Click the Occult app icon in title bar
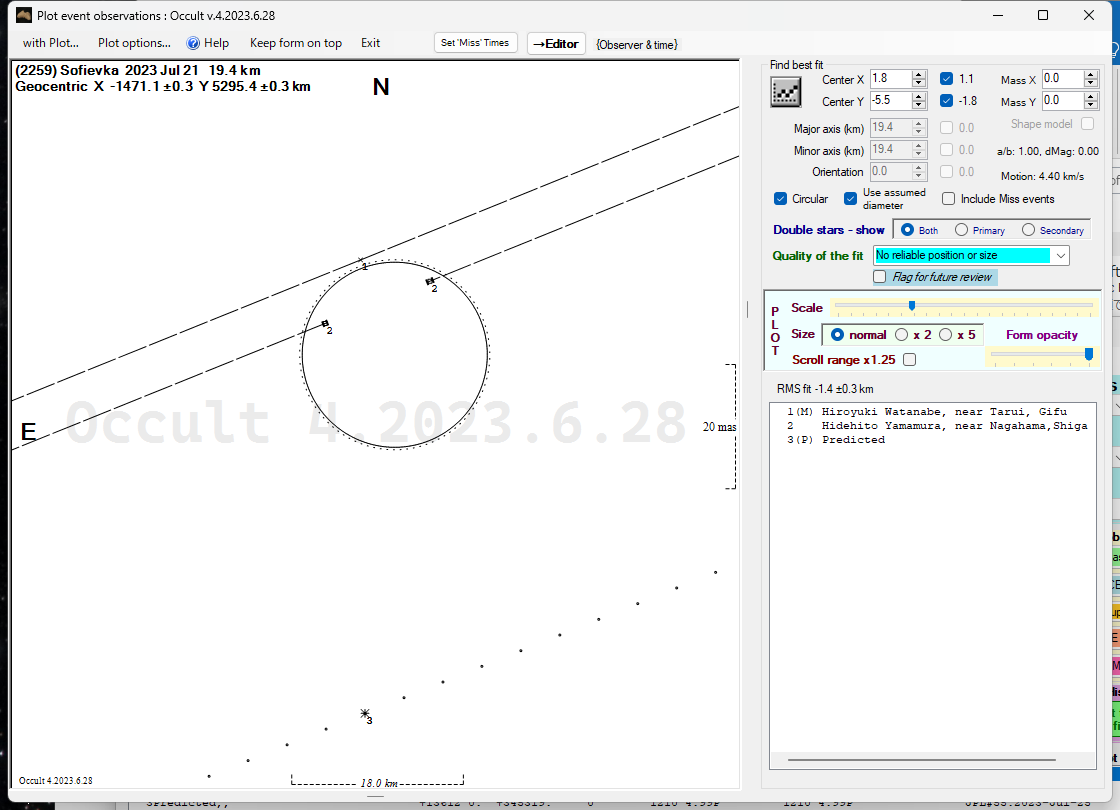The width and height of the screenshot is (1120, 810). click(24, 15)
